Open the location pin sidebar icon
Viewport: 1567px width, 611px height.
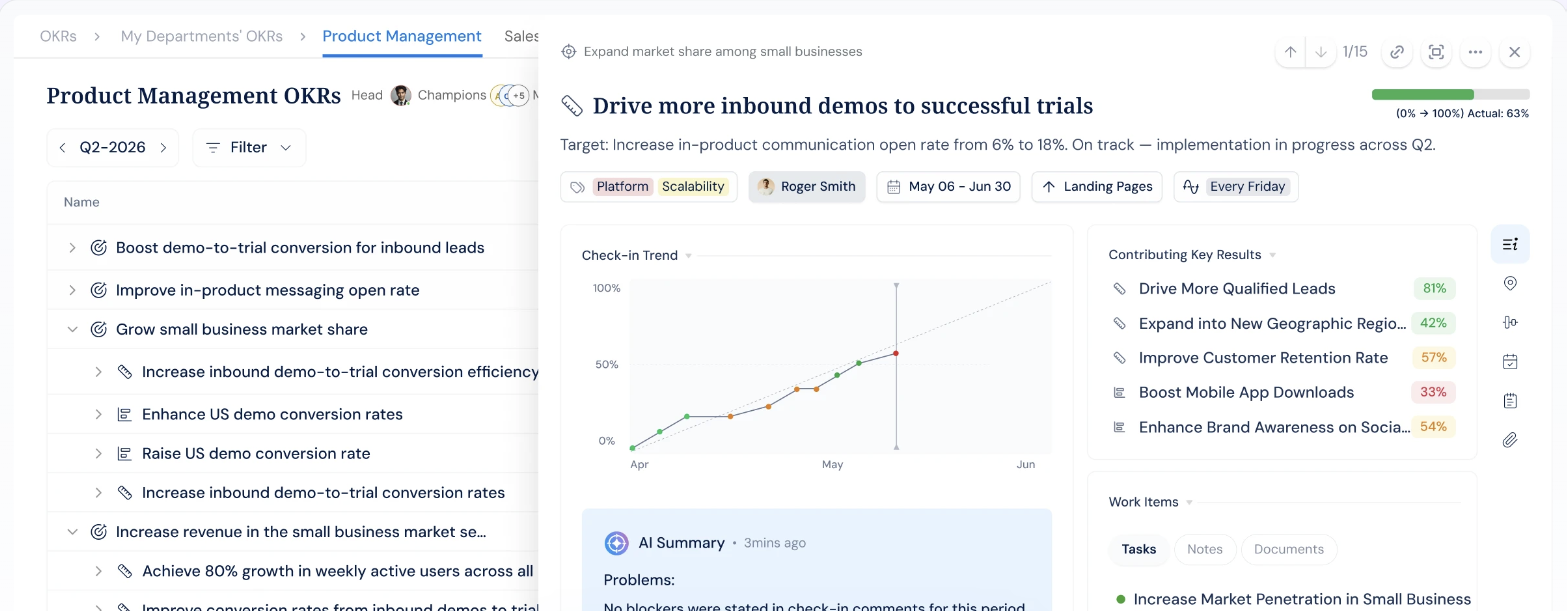1510,283
